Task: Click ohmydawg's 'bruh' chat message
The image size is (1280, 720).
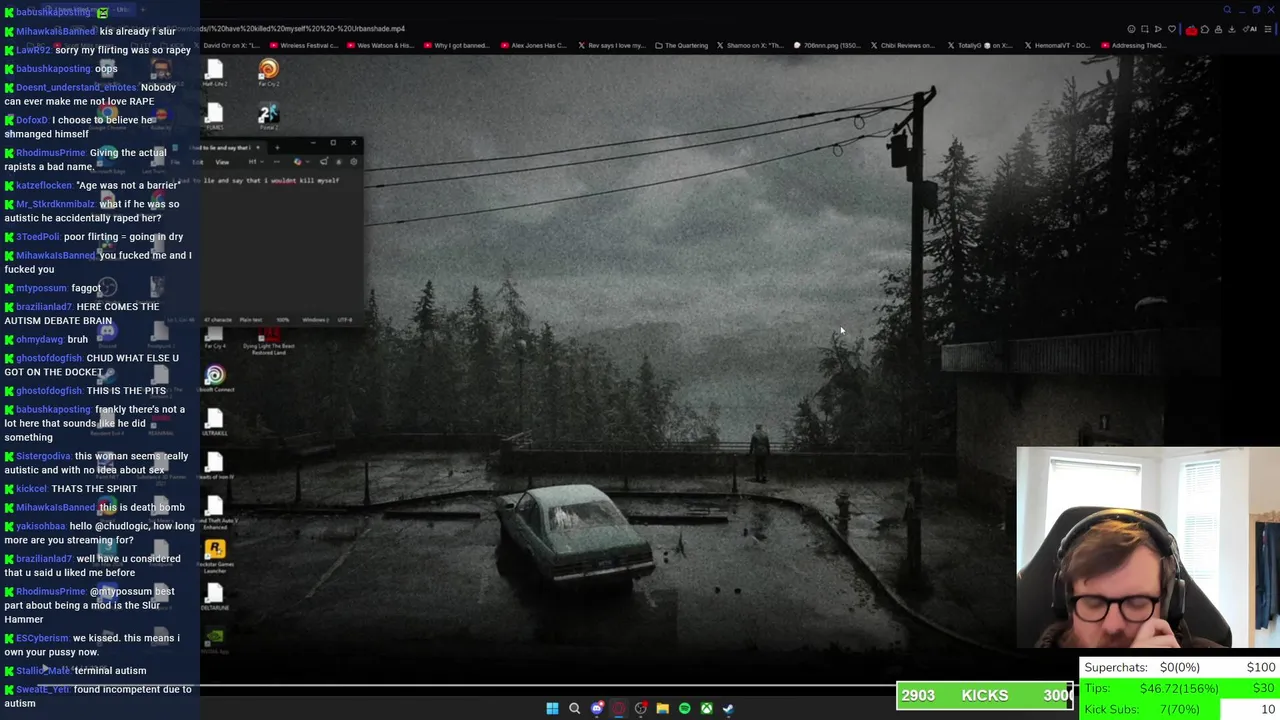Action: (78, 339)
